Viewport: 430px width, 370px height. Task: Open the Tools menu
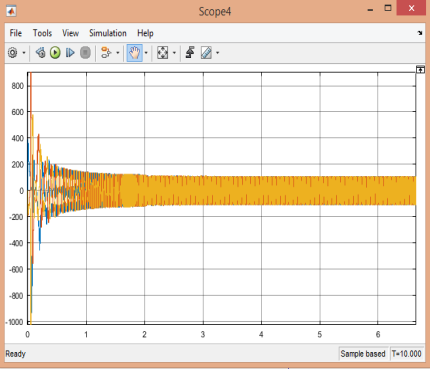click(42, 33)
